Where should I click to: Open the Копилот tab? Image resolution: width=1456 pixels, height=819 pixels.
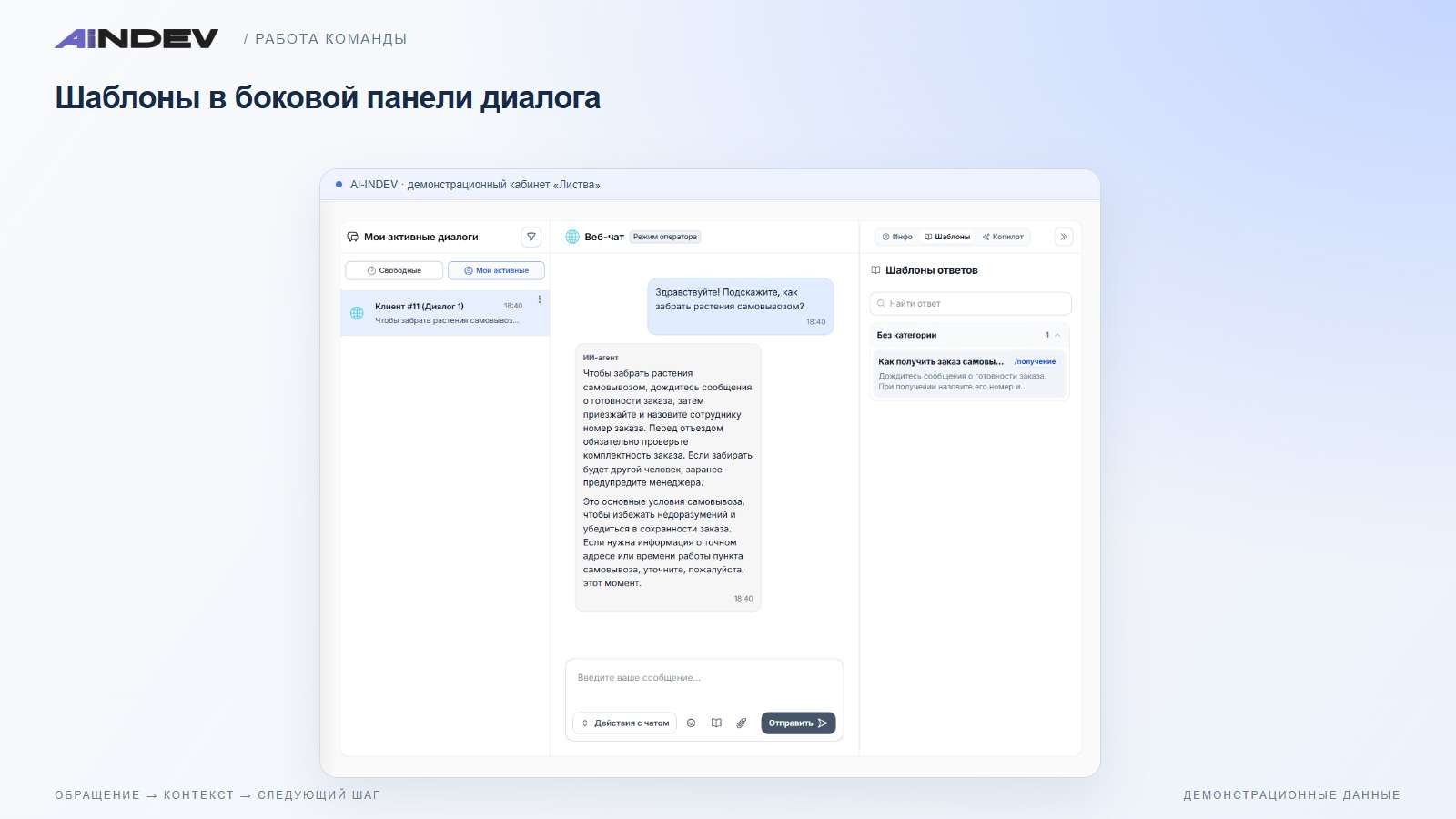coord(1003,237)
